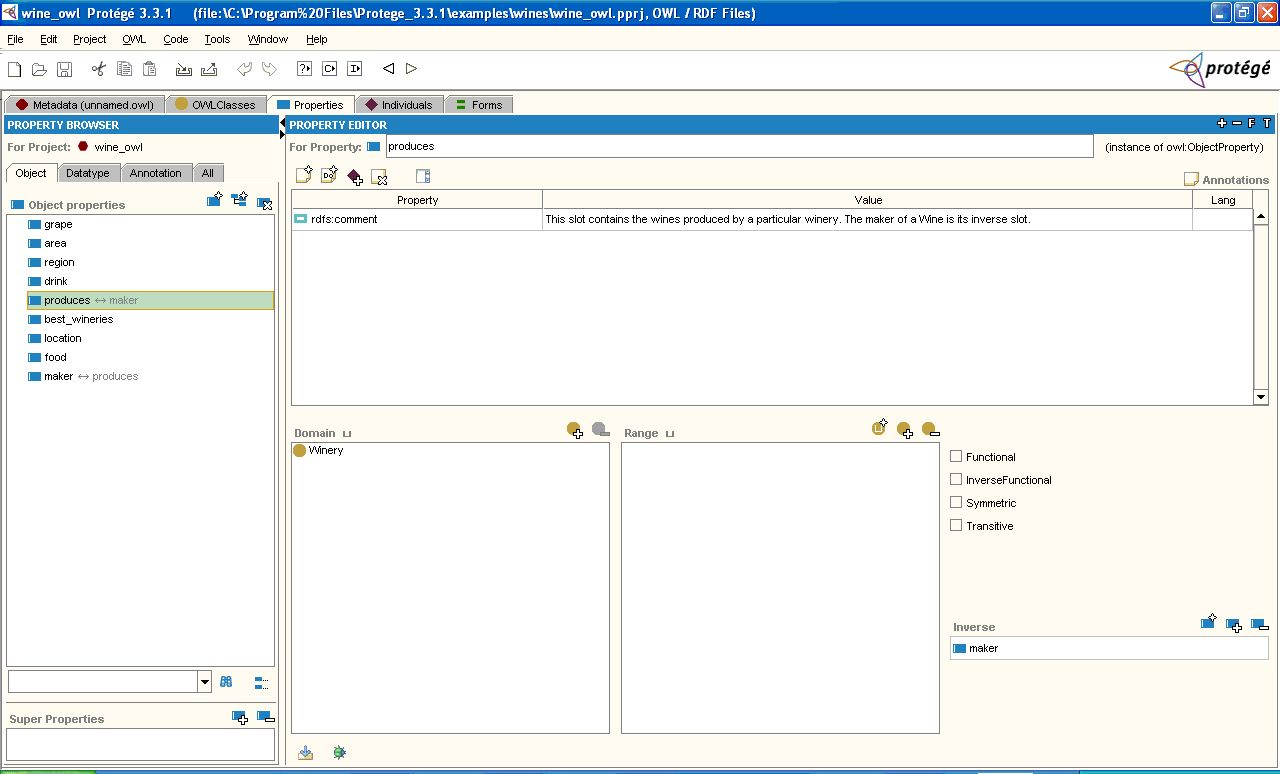Click the scissors cut icon
The image size is (1280, 774).
[x=98, y=69]
